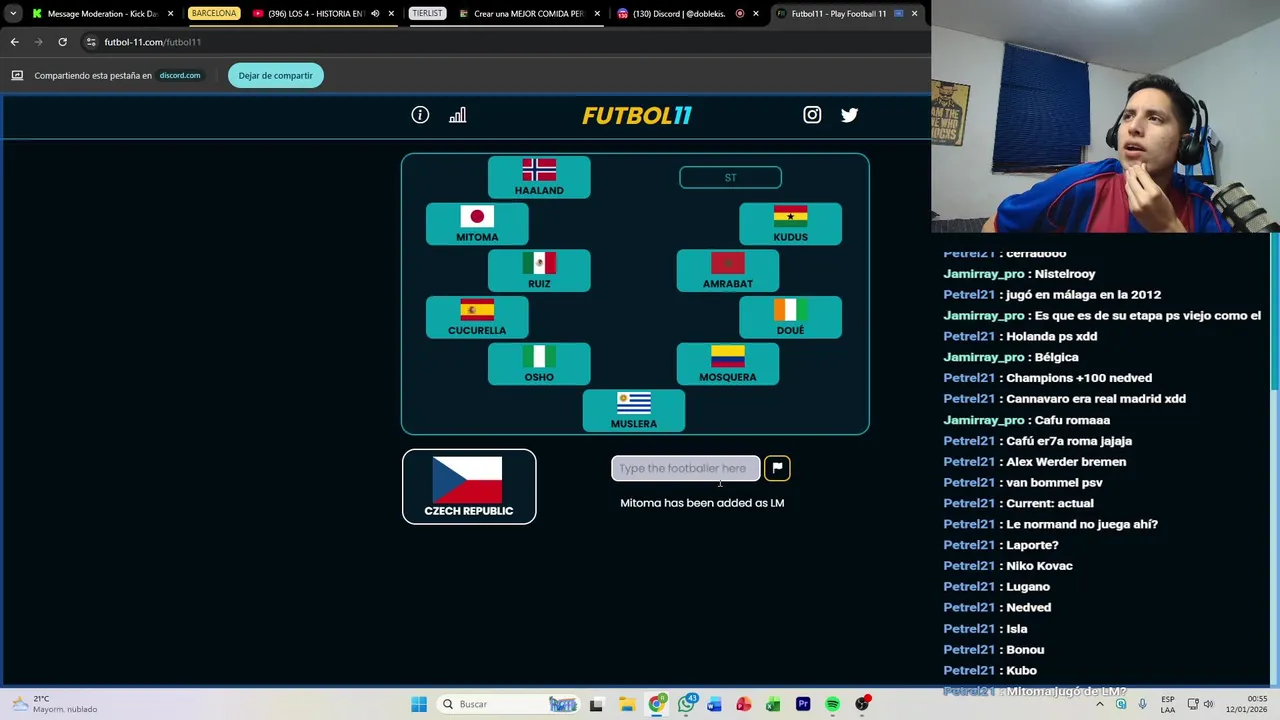Switch to Crear una MEJOR COMIDA tab

528,14
